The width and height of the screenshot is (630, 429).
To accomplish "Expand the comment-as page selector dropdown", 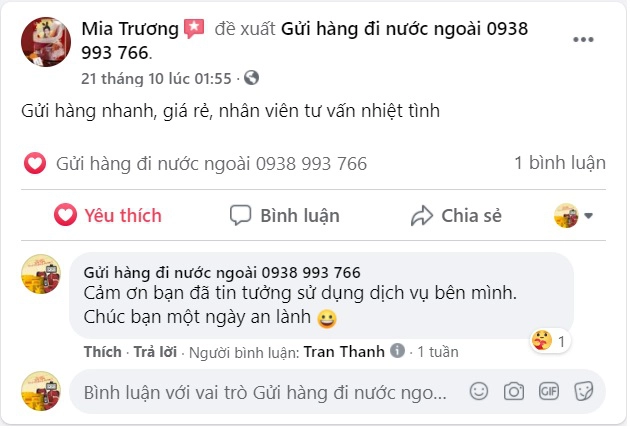I will [573, 216].
